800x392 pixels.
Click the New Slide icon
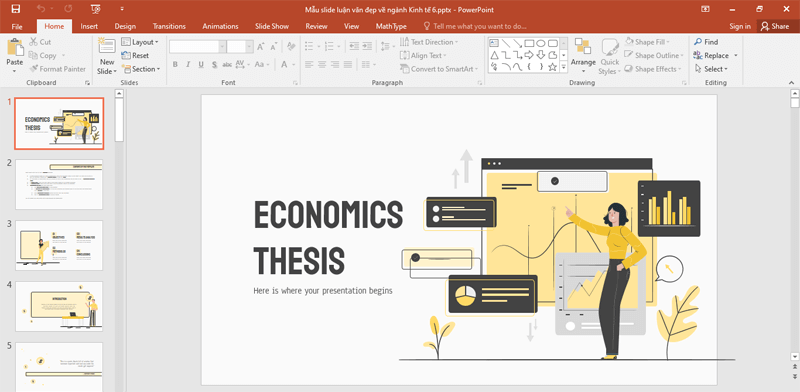pyautogui.click(x=107, y=46)
